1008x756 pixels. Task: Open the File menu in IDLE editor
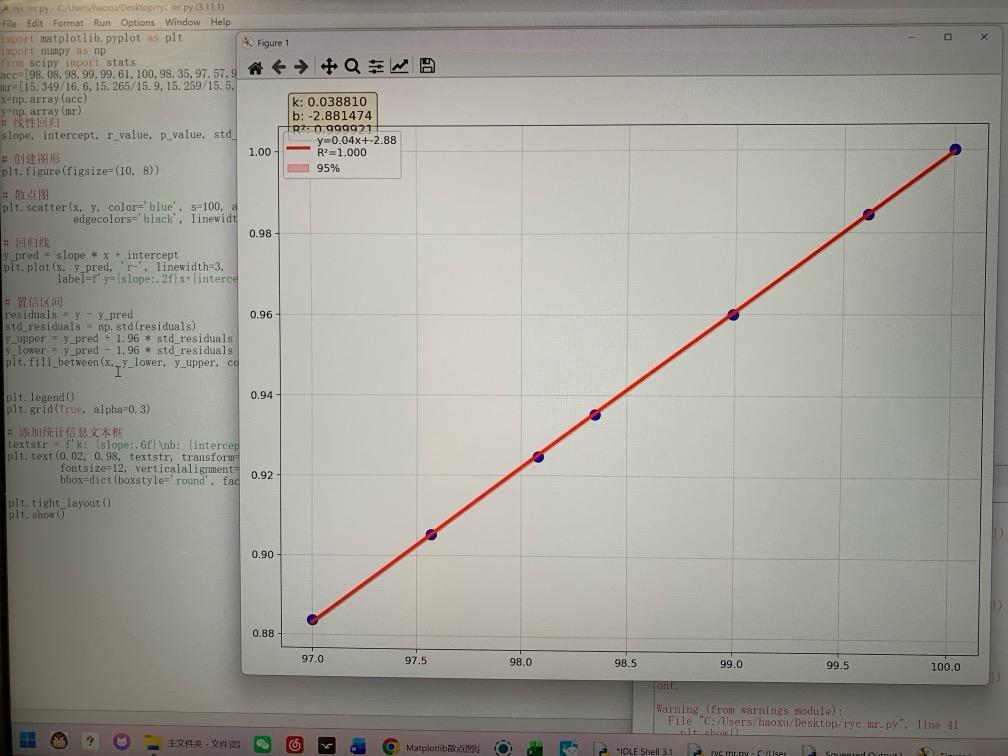[10, 23]
